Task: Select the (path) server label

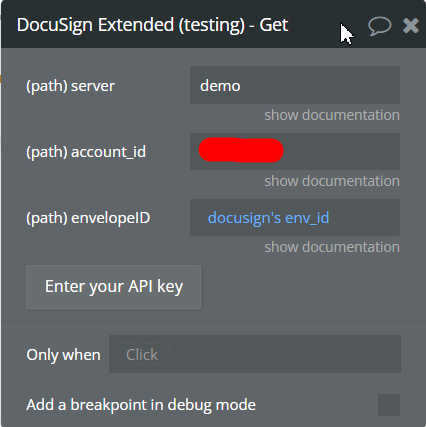Action: tap(70, 86)
